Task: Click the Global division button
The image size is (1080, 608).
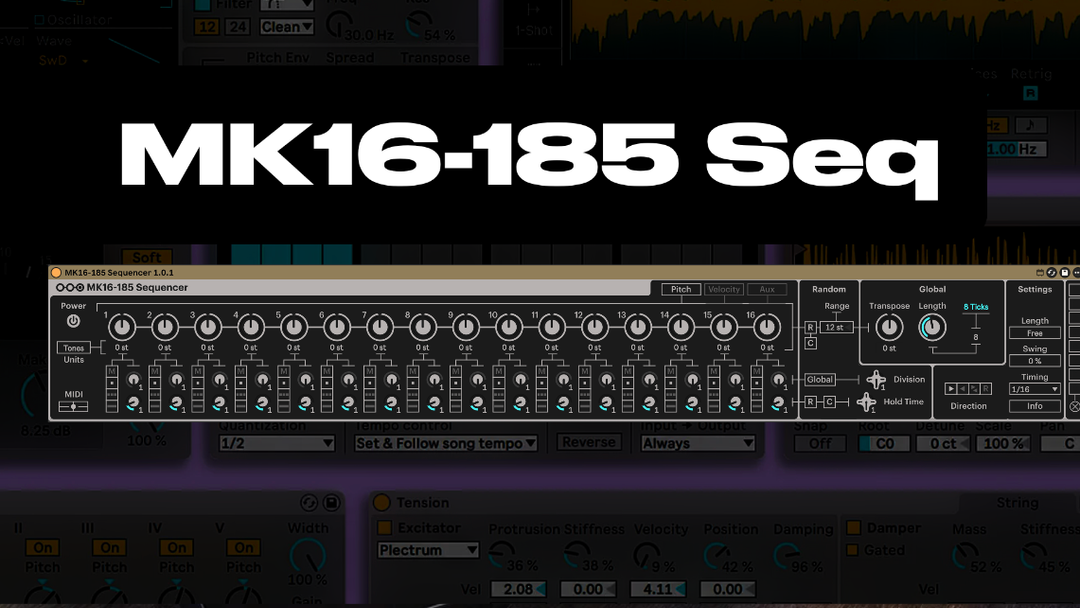Action: (x=819, y=380)
